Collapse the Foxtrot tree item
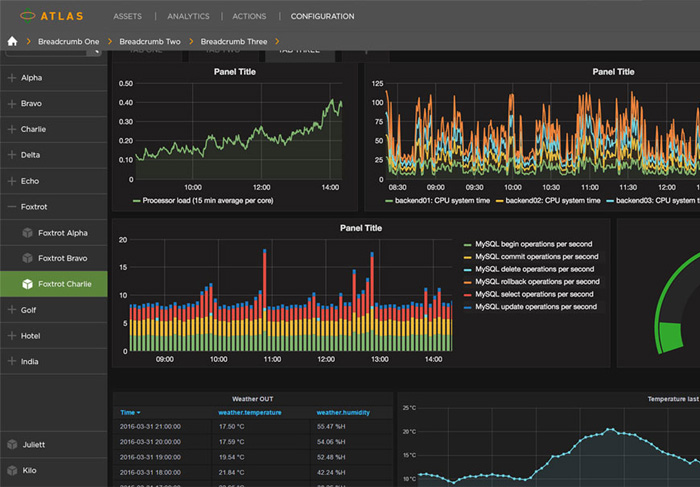The width and height of the screenshot is (700, 487). pyautogui.click(x=12, y=207)
